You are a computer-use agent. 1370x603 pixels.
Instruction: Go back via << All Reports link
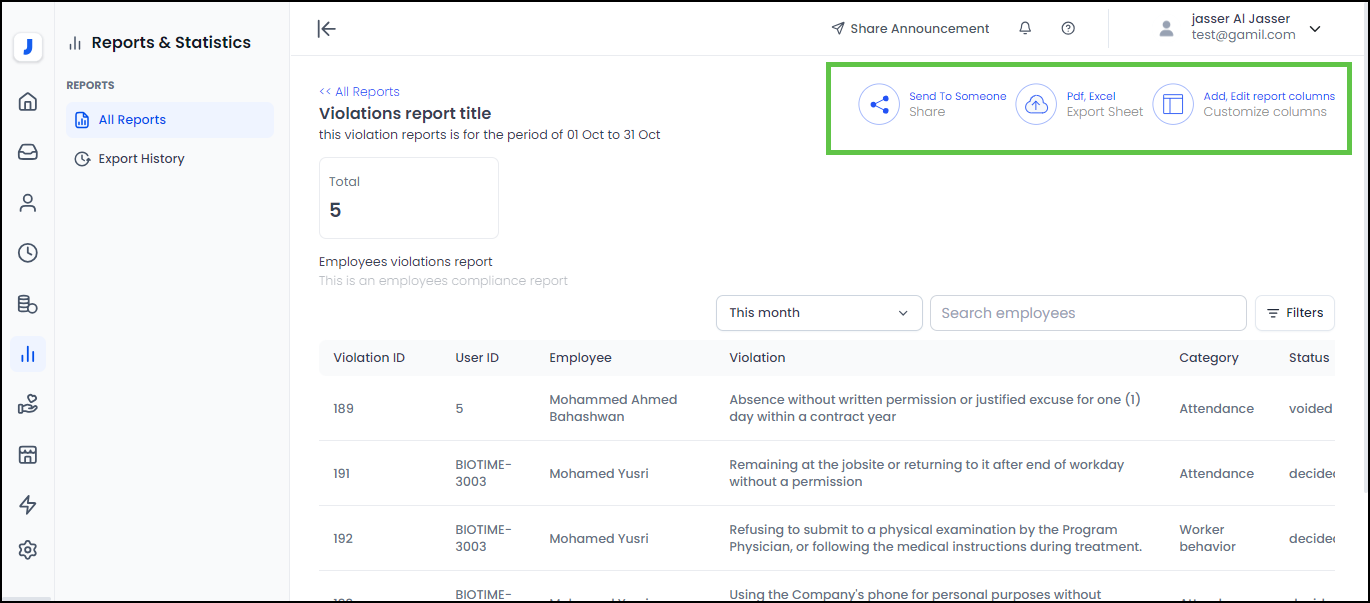[x=359, y=92]
